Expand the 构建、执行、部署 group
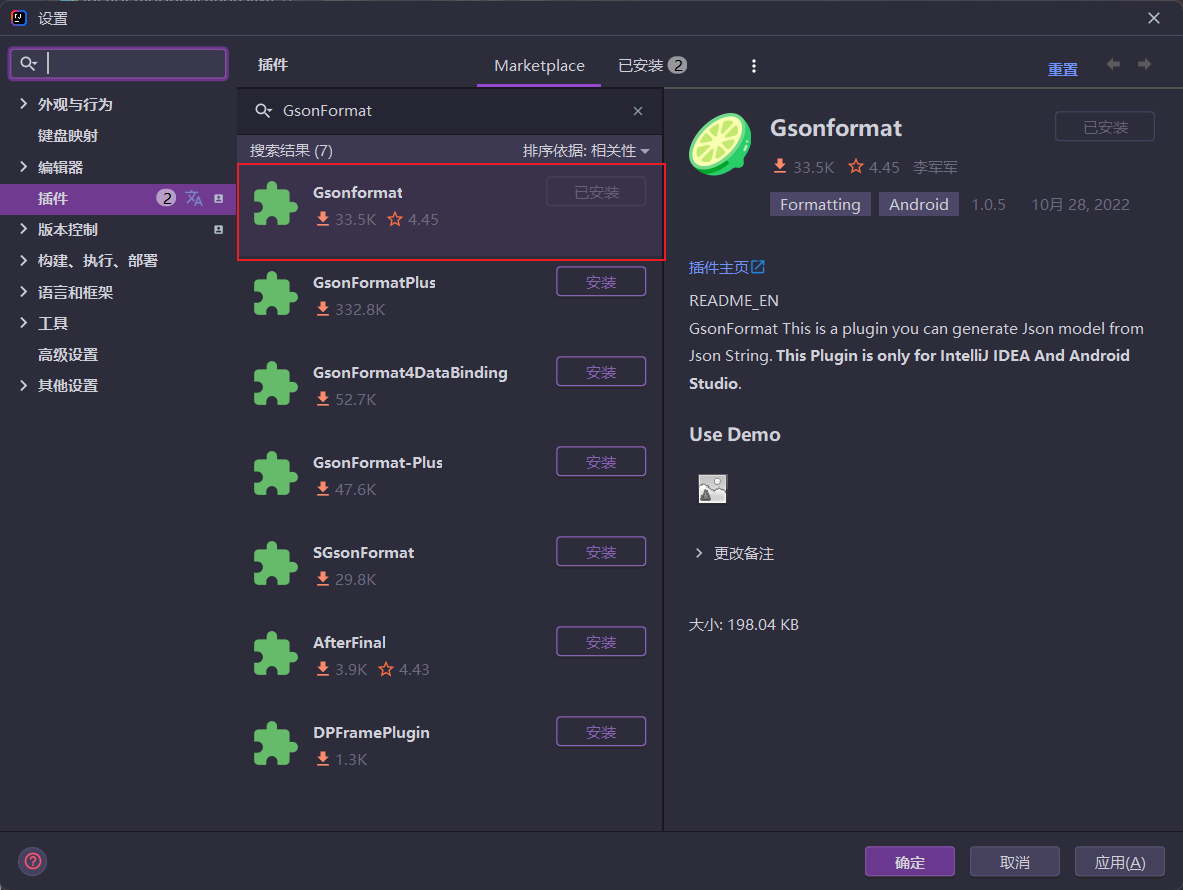1183x890 pixels. pyautogui.click(x=23, y=260)
